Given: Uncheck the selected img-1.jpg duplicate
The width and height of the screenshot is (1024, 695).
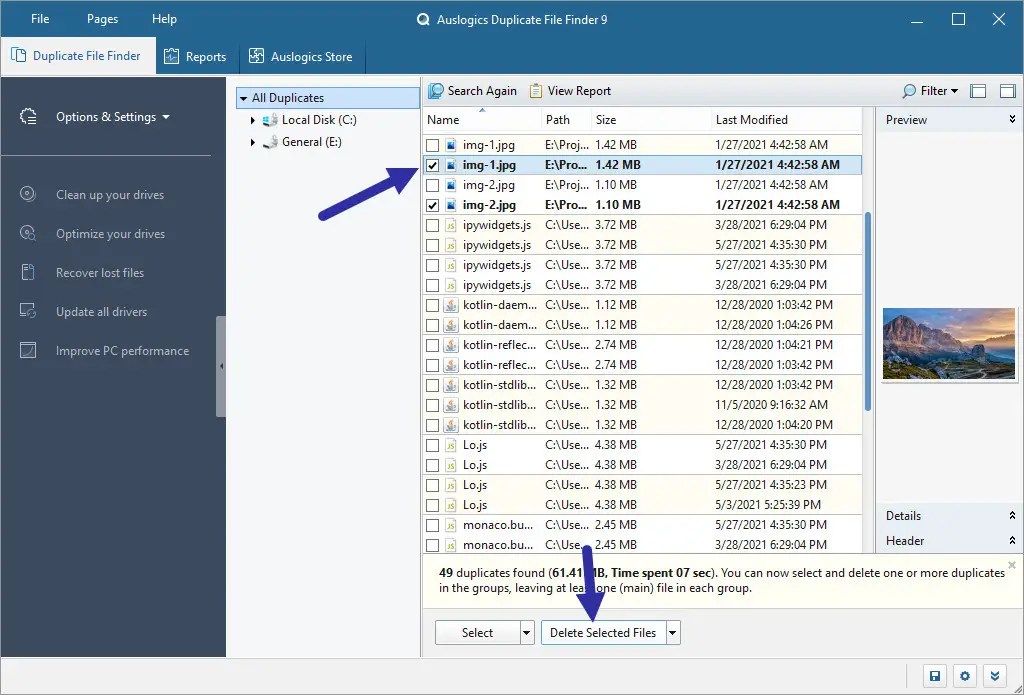Looking at the screenshot, I should tap(434, 165).
